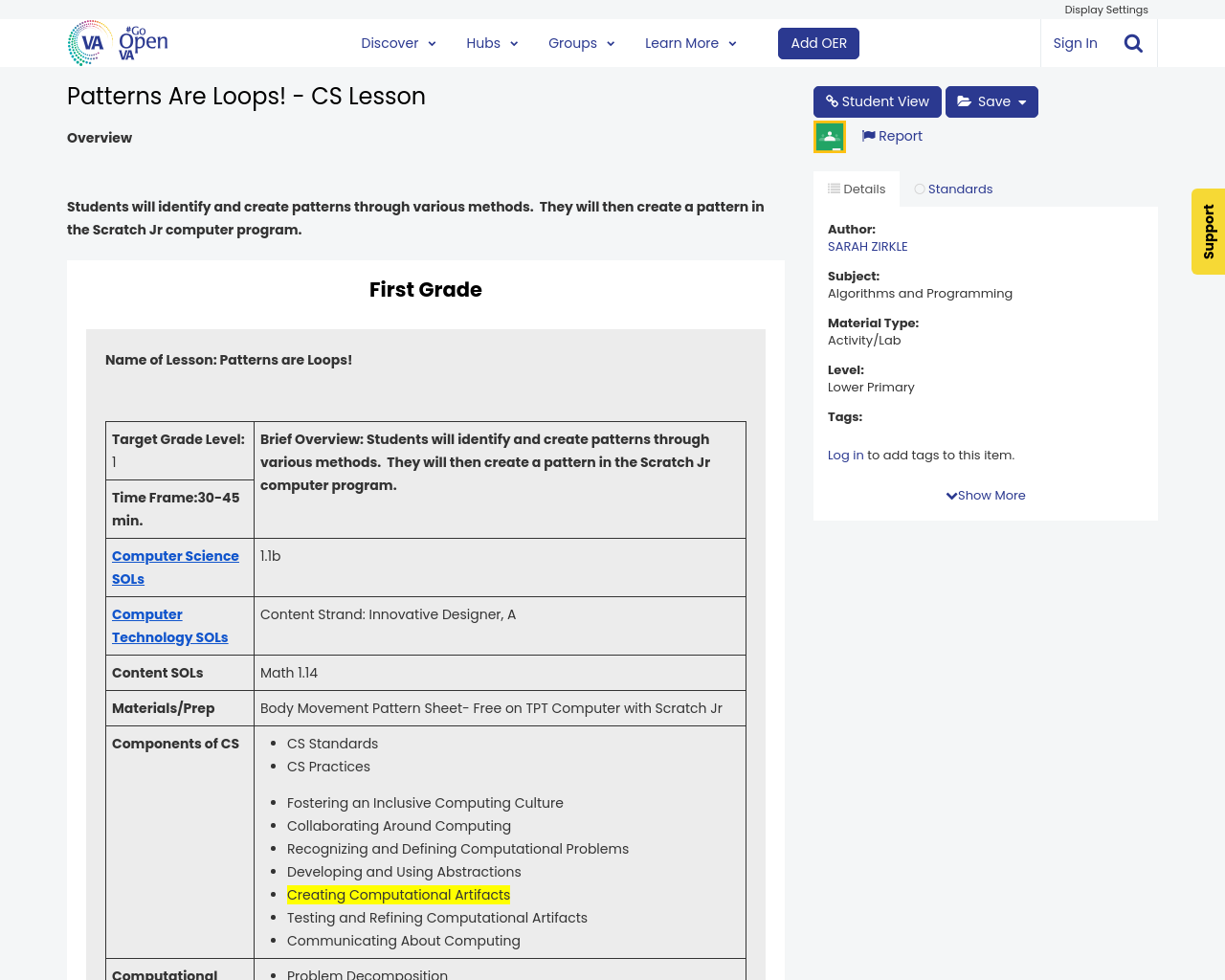Screen dimensions: 1225x980
Task: Open author SARAH ZIRKLE's profile
Action: (x=867, y=247)
